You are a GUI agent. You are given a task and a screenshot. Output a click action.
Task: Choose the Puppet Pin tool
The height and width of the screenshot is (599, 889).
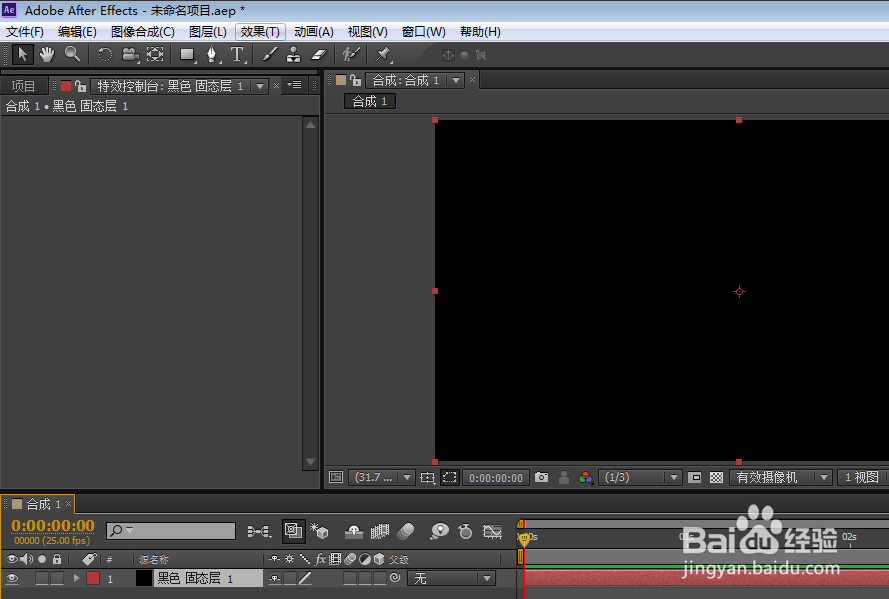point(382,55)
